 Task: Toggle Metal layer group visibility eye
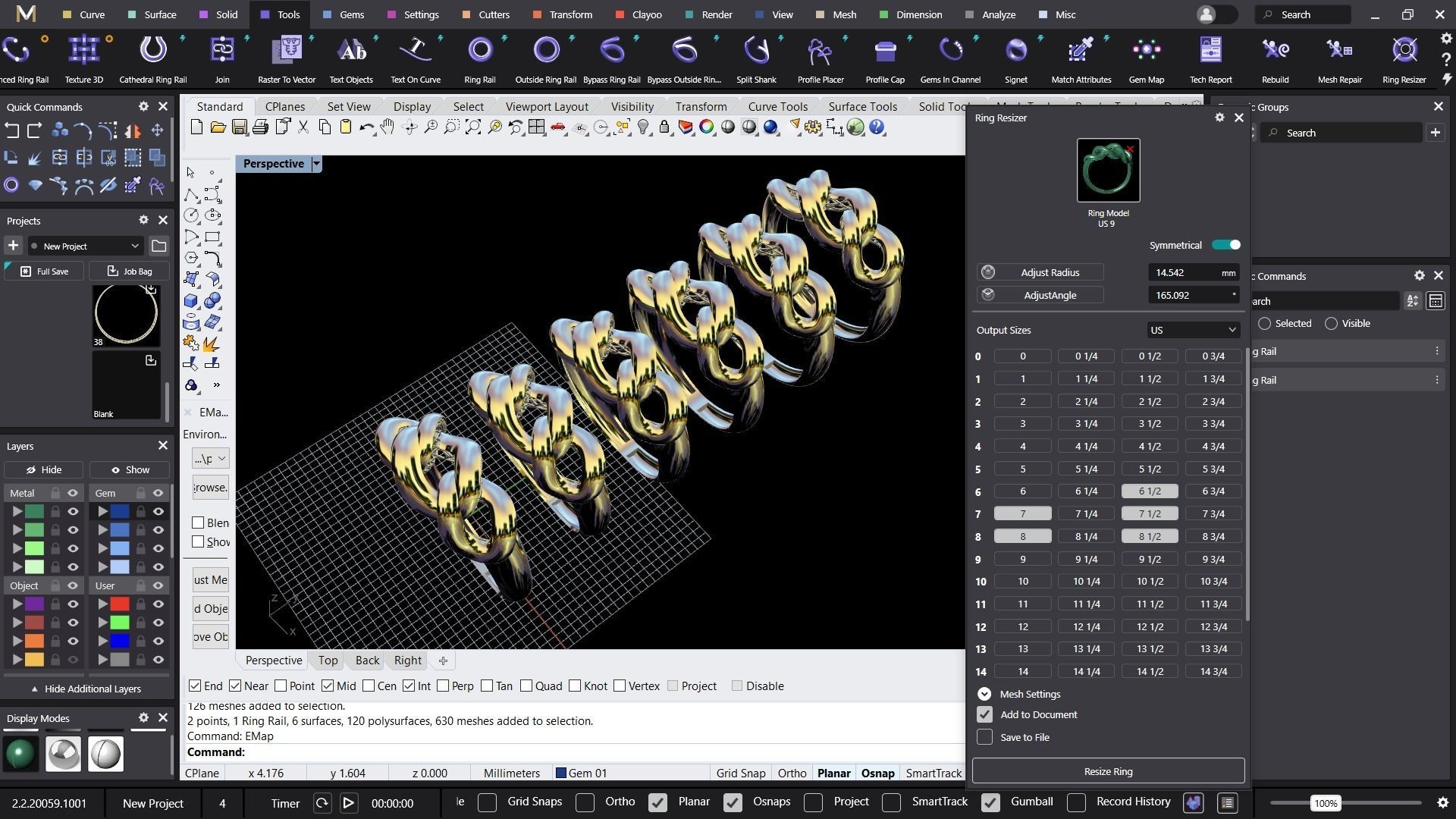[x=73, y=493]
